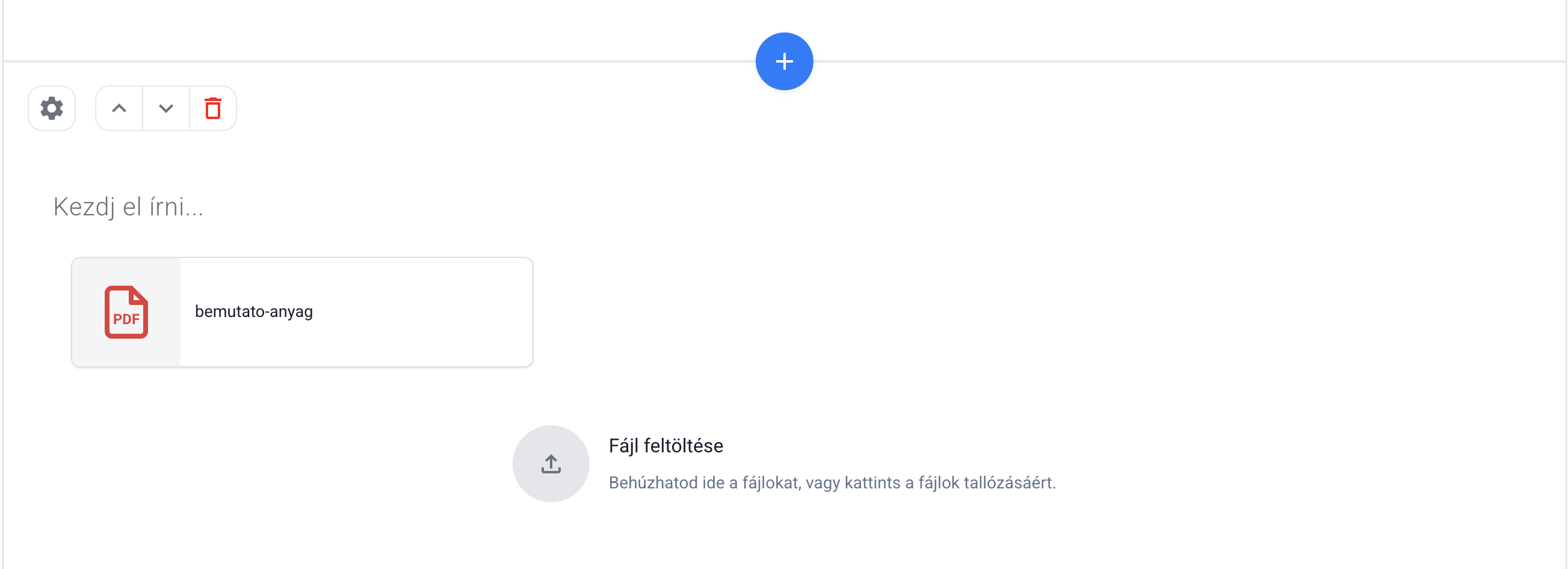The height and width of the screenshot is (569, 1568).
Task: Open the 'bemutato-anyag' file name
Action: [254, 312]
